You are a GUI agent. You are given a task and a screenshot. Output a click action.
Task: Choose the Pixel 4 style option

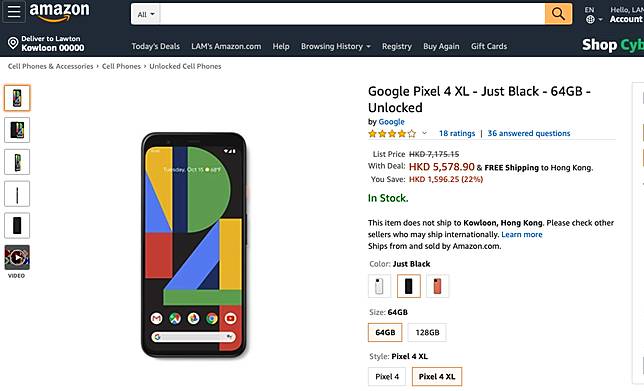[x=387, y=377]
